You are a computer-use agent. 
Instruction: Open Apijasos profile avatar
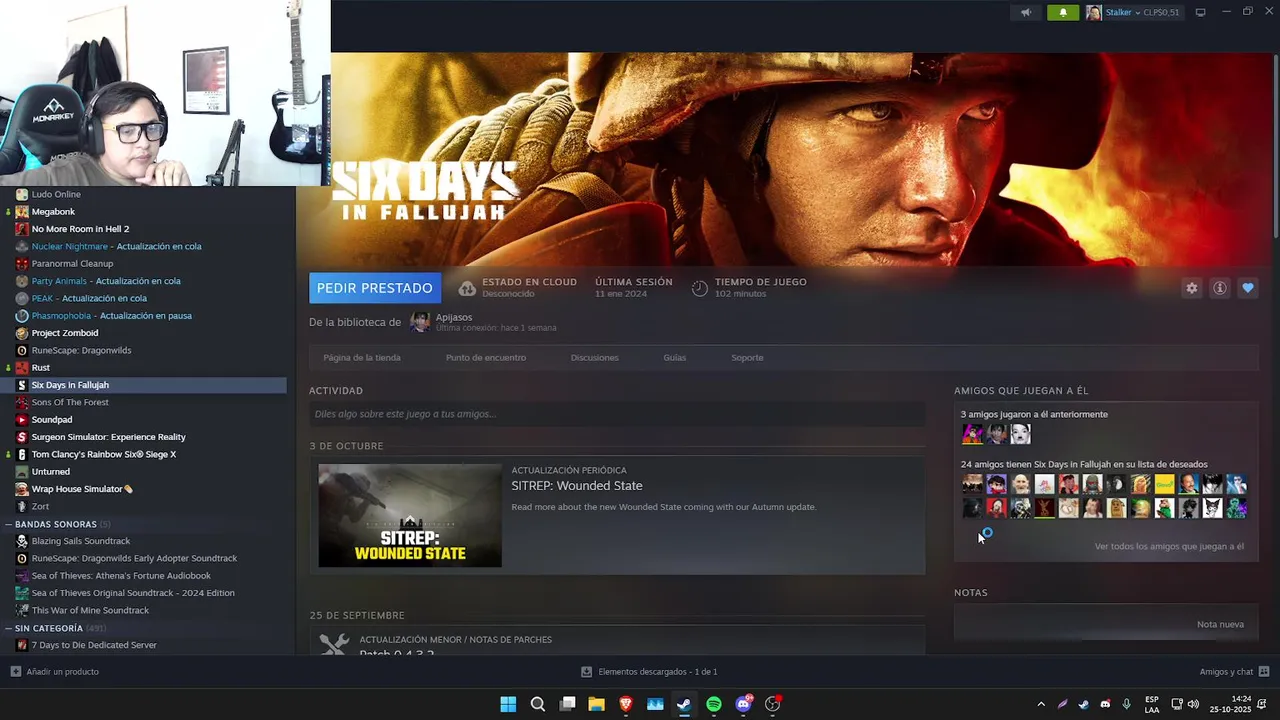420,322
